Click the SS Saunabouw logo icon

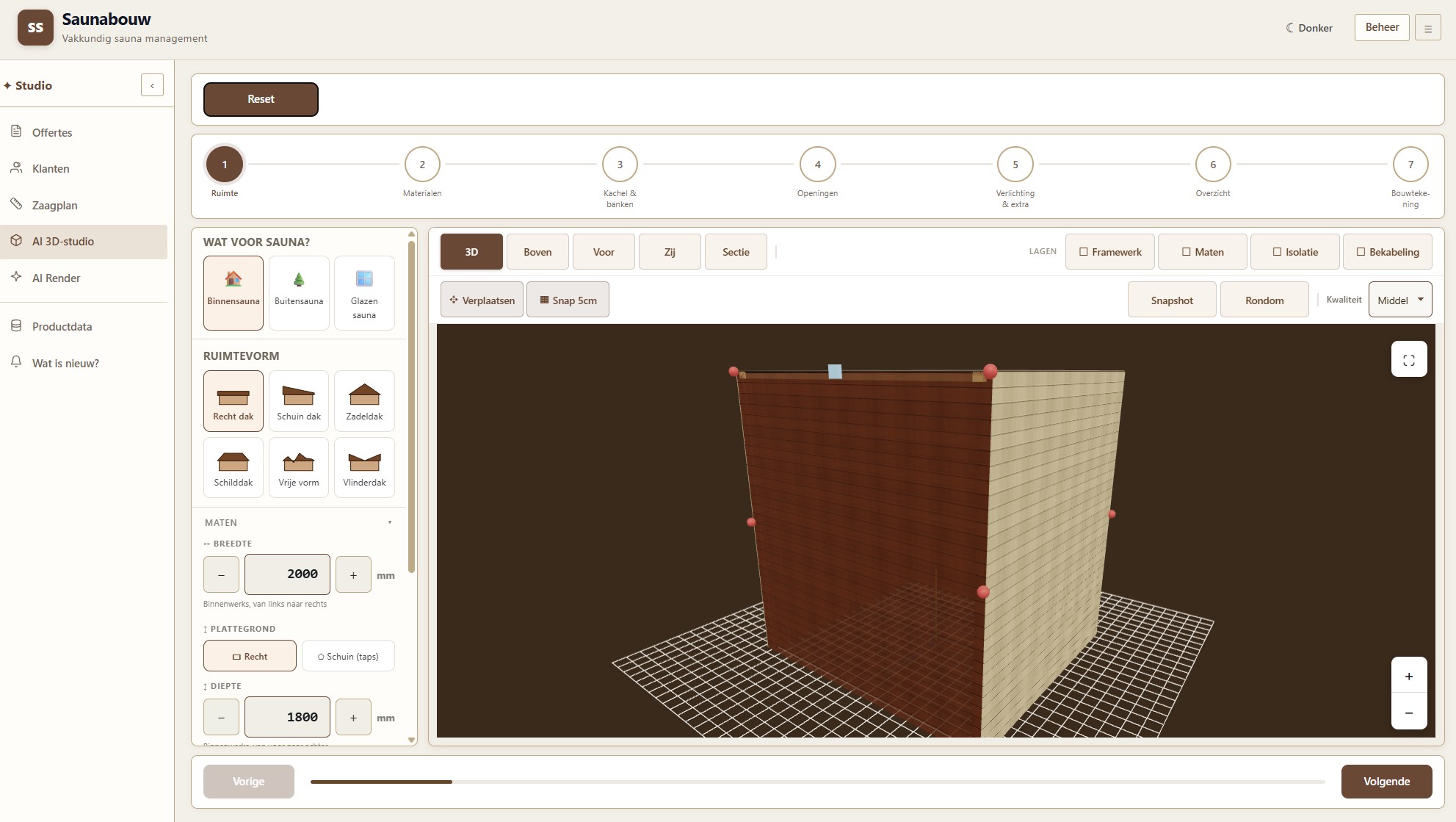pos(35,28)
